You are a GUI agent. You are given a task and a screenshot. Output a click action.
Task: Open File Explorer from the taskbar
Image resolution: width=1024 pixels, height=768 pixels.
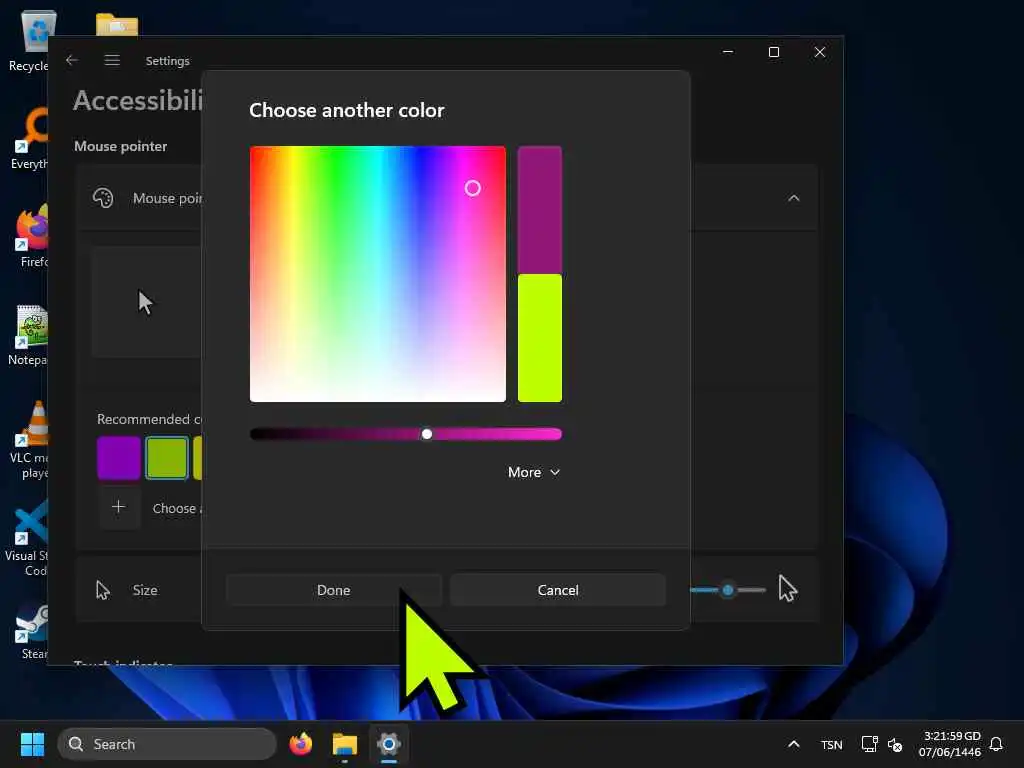coord(344,744)
